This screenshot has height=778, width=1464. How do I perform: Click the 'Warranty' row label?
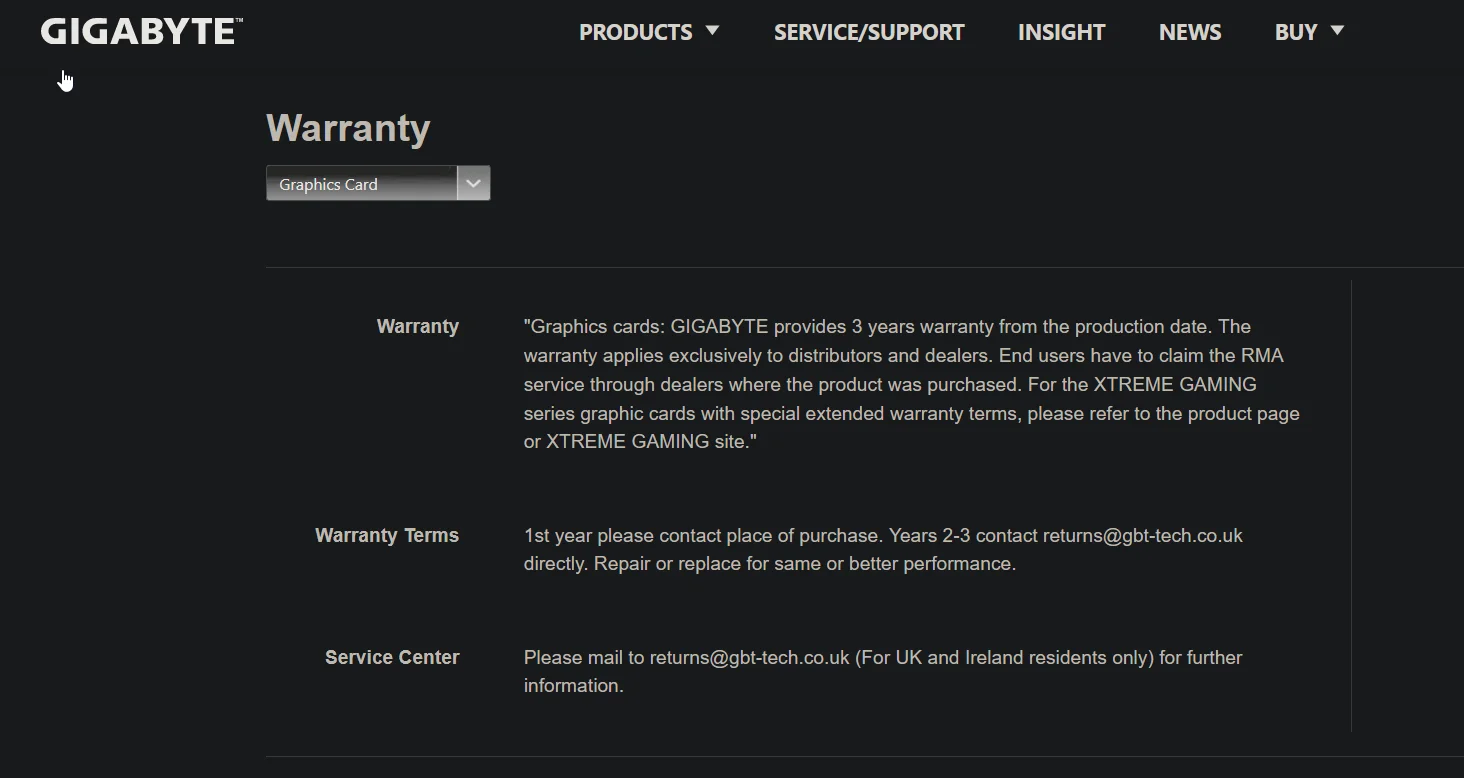tap(418, 326)
